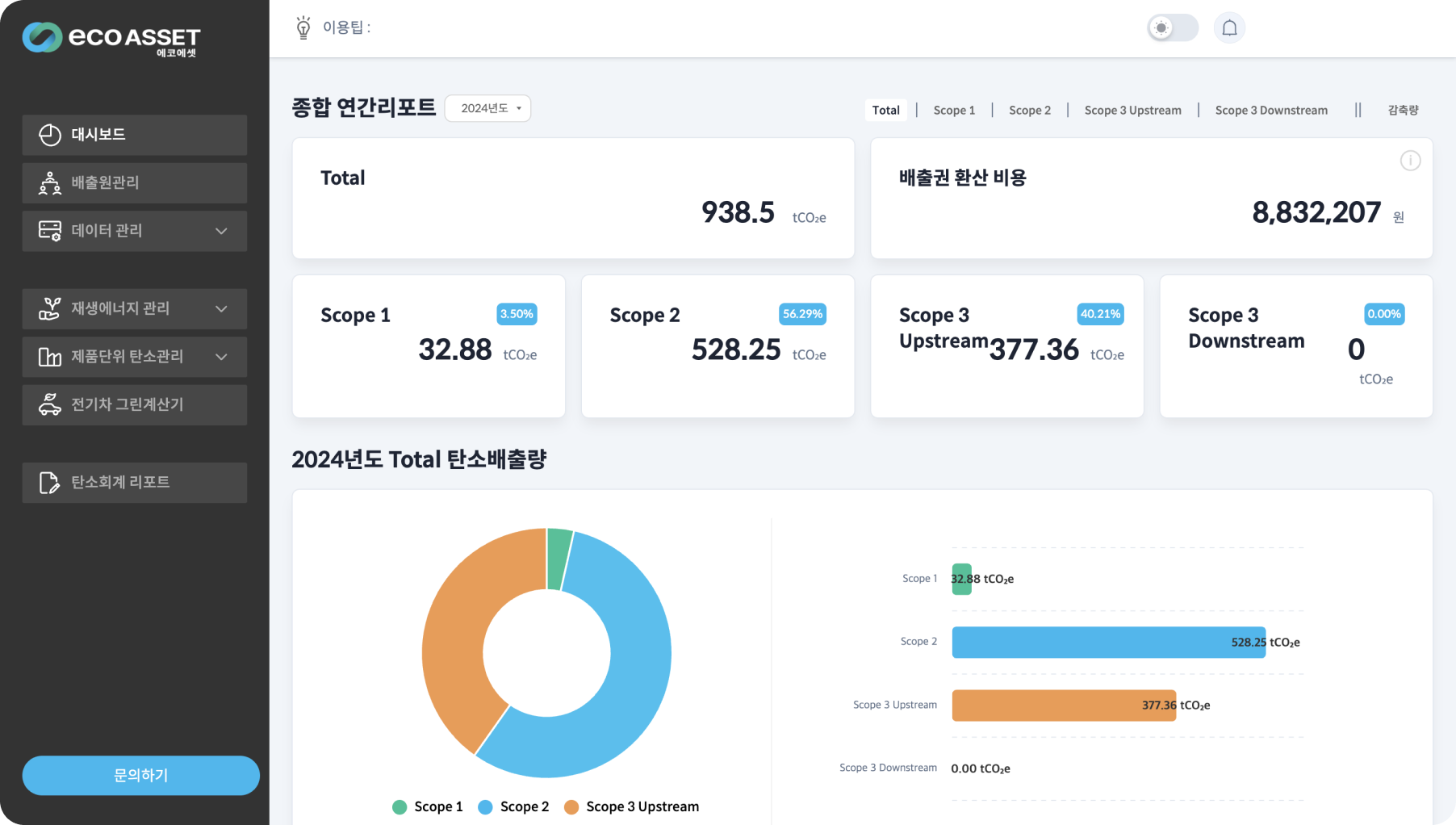Open the 2024년도 year dropdown
The height and width of the screenshot is (825, 1456).
tap(488, 108)
